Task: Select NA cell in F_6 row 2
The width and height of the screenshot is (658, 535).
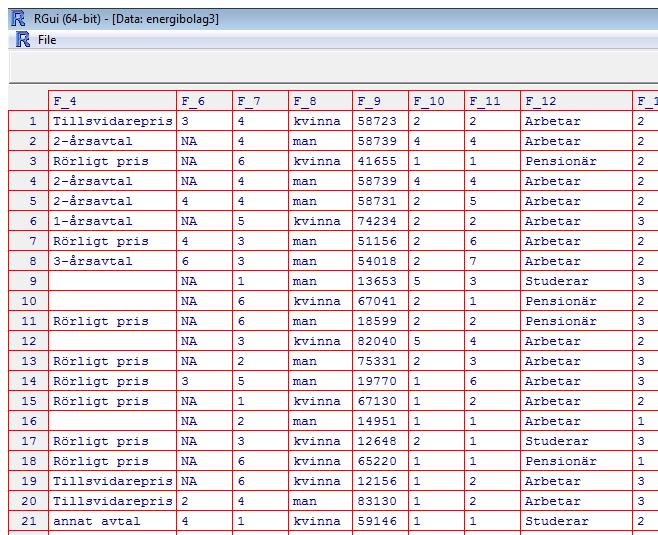Action: 204,141
